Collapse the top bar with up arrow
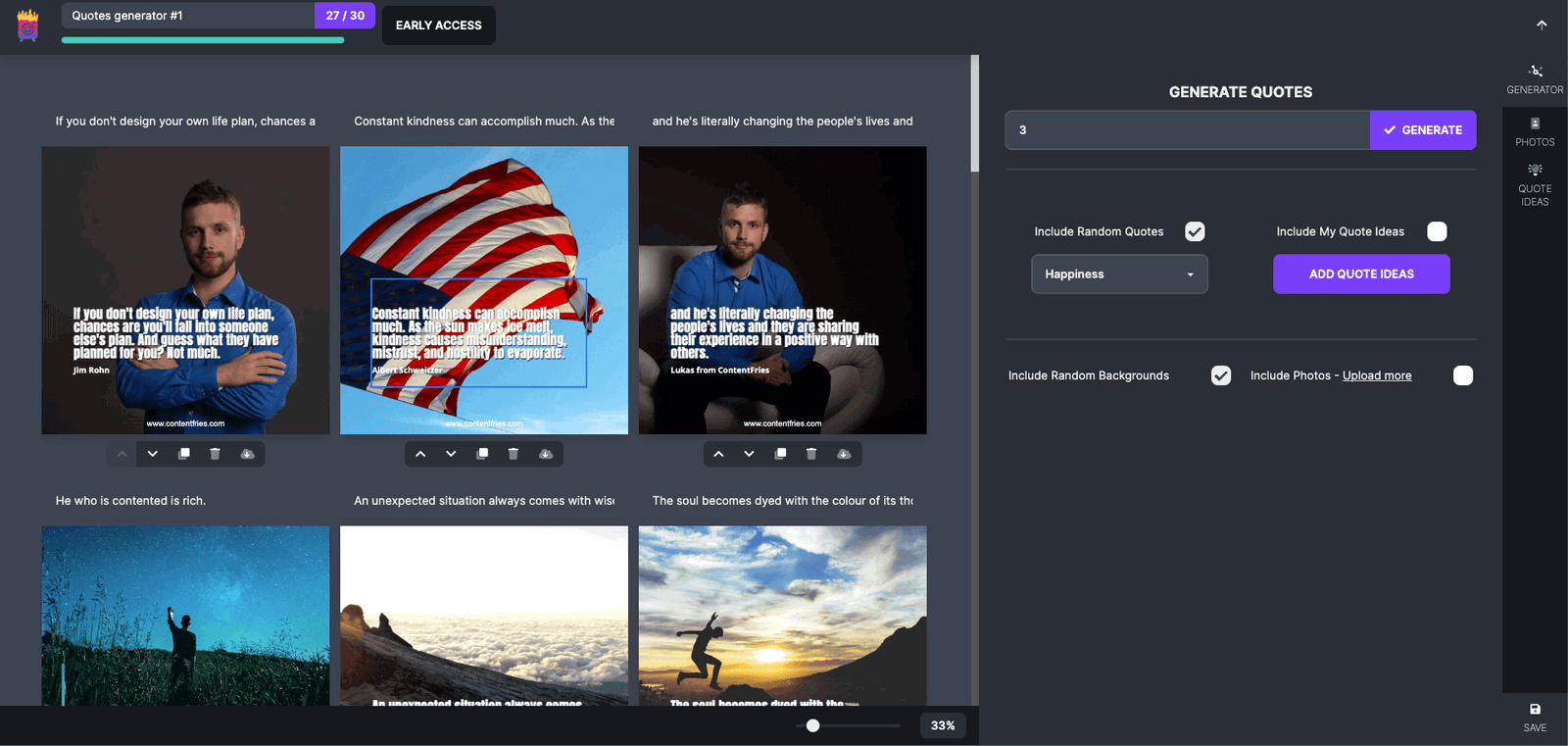This screenshot has width=1568, height=746. tap(1542, 25)
